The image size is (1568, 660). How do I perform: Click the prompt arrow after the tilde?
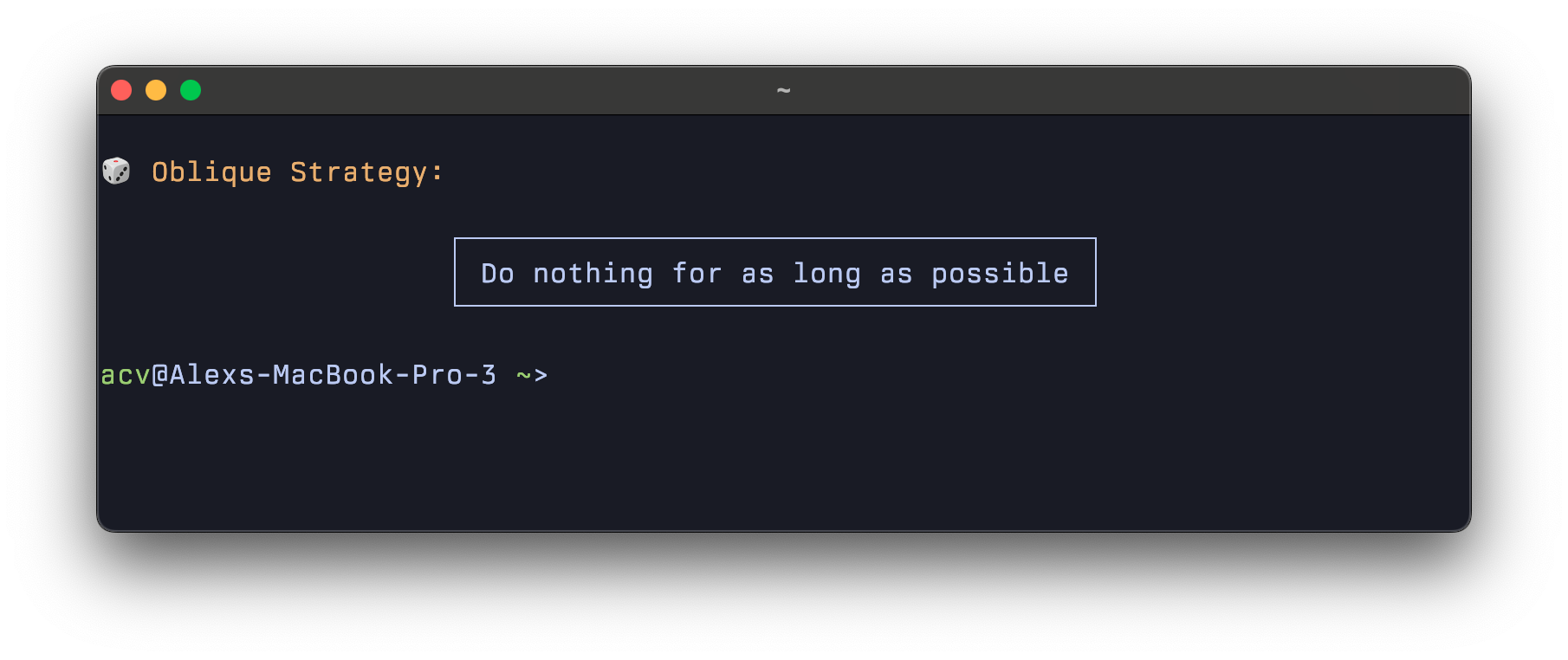tap(542, 374)
